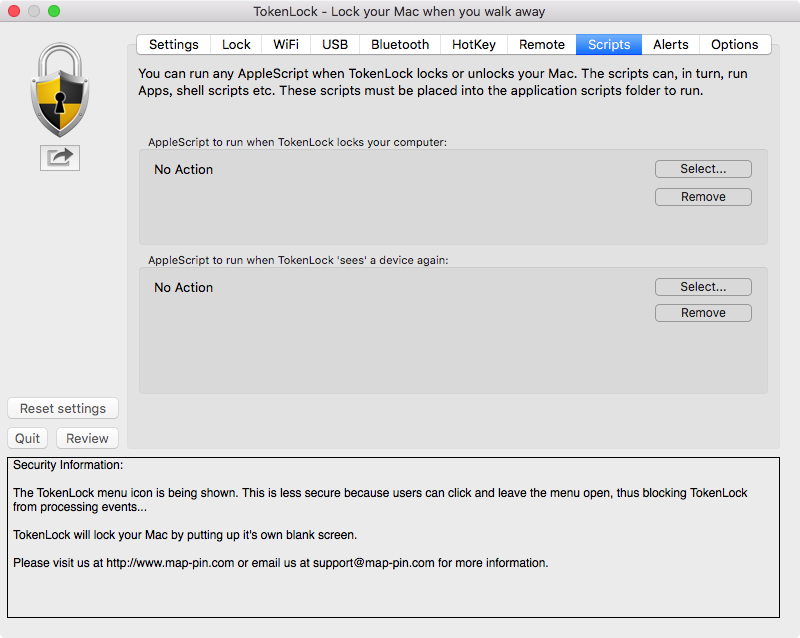Select a script for when device is seen again
This screenshot has width=800, height=638.
703,287
